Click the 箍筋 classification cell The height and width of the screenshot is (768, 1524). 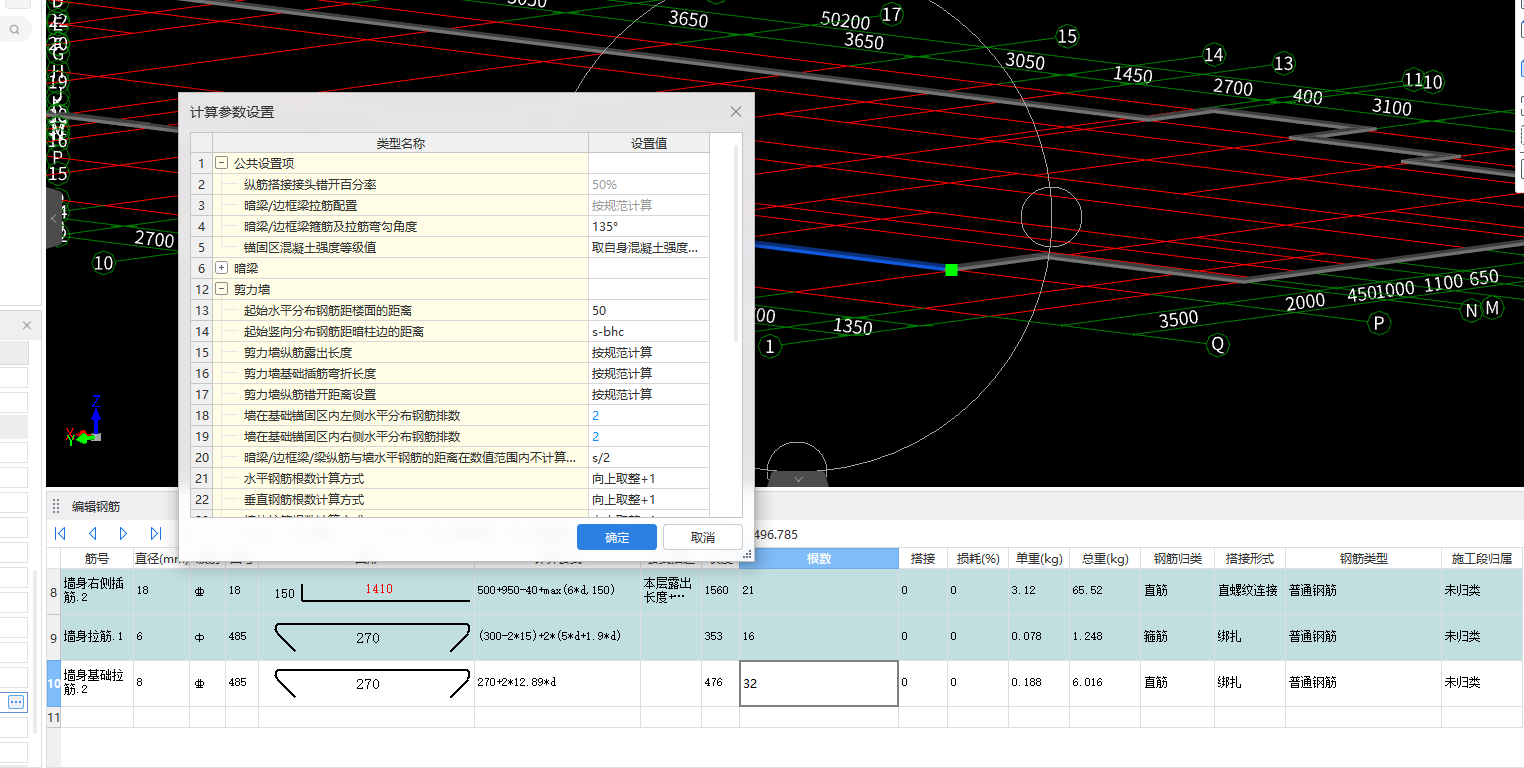pos(1177,637)
